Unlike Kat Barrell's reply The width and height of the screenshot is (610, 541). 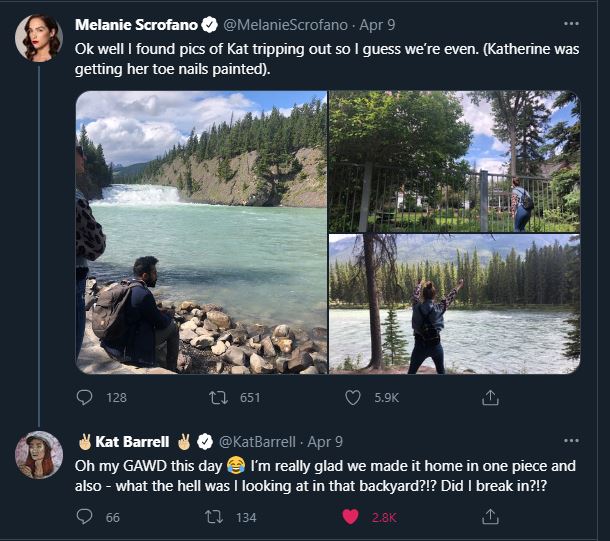click(352, 517)
